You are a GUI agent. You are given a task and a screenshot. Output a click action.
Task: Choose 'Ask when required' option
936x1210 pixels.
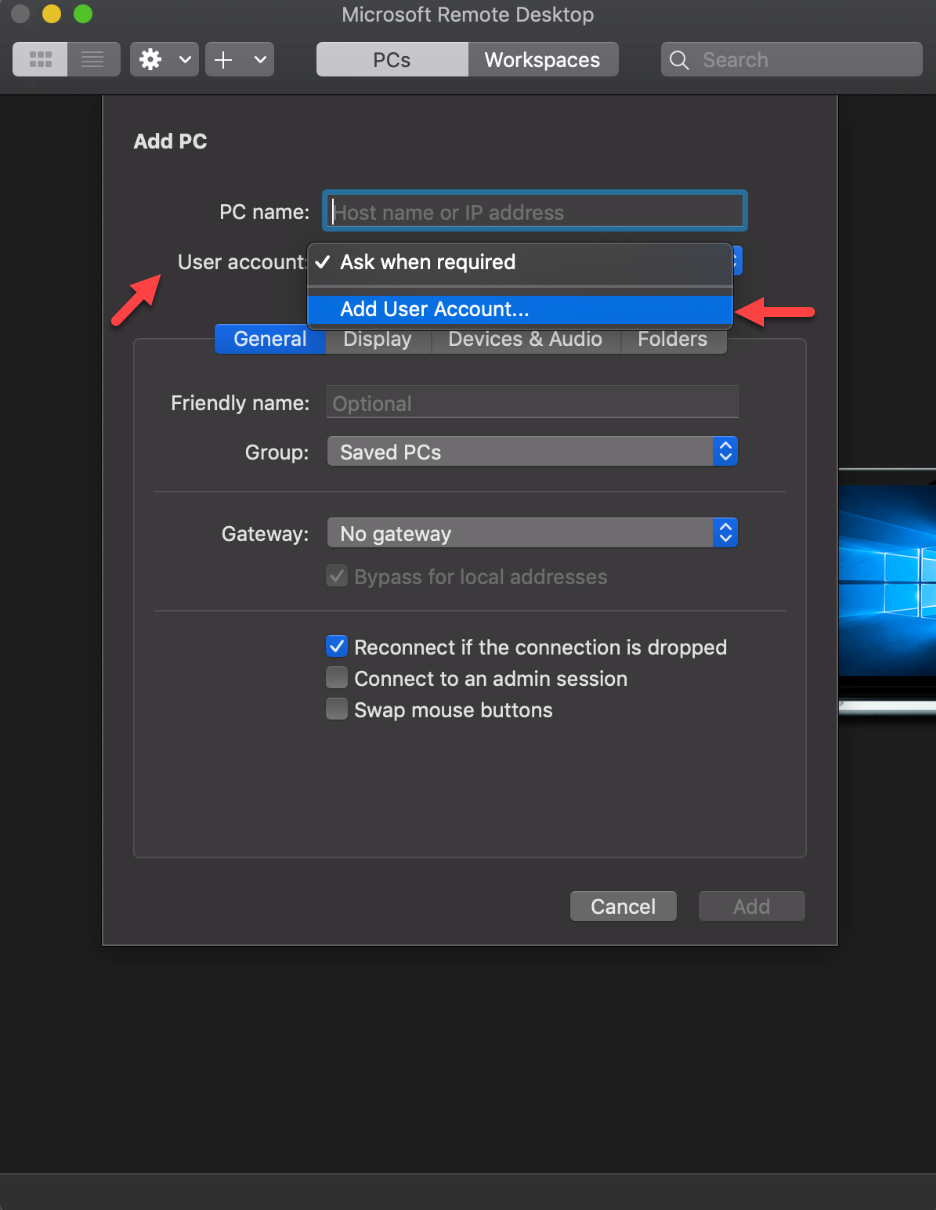pos(520,263)
